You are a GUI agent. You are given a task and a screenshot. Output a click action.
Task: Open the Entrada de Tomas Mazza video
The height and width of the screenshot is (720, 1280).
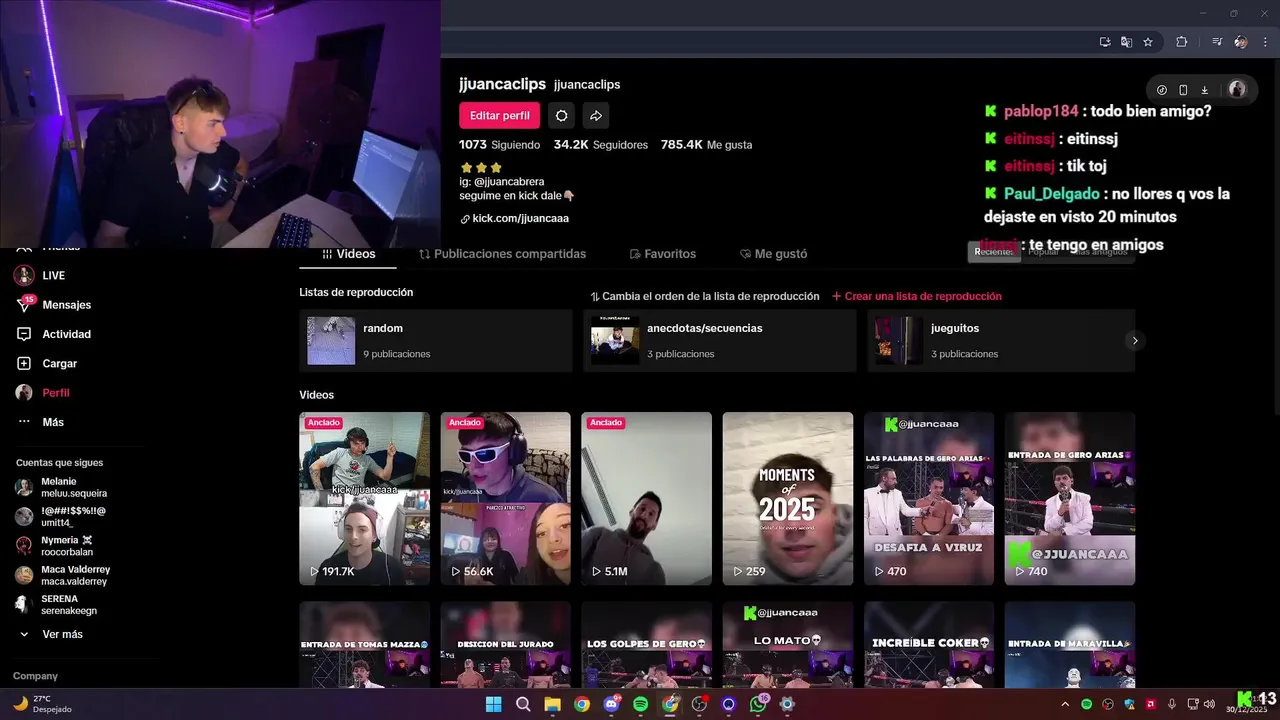click(x=365, y=645)
